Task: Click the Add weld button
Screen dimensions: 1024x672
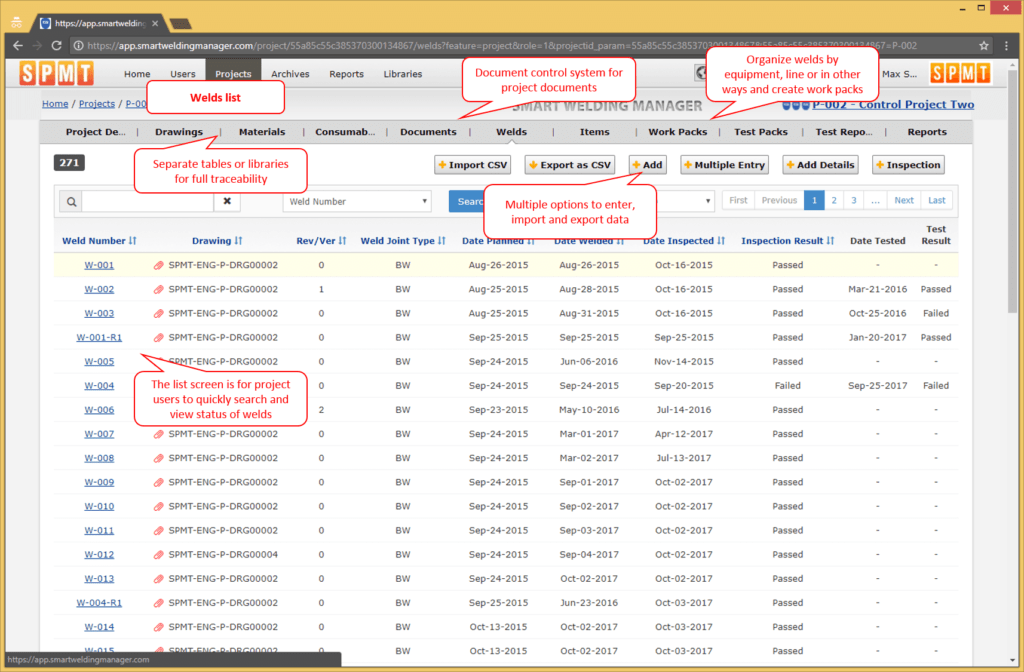Action: click(x=647, y=165)
